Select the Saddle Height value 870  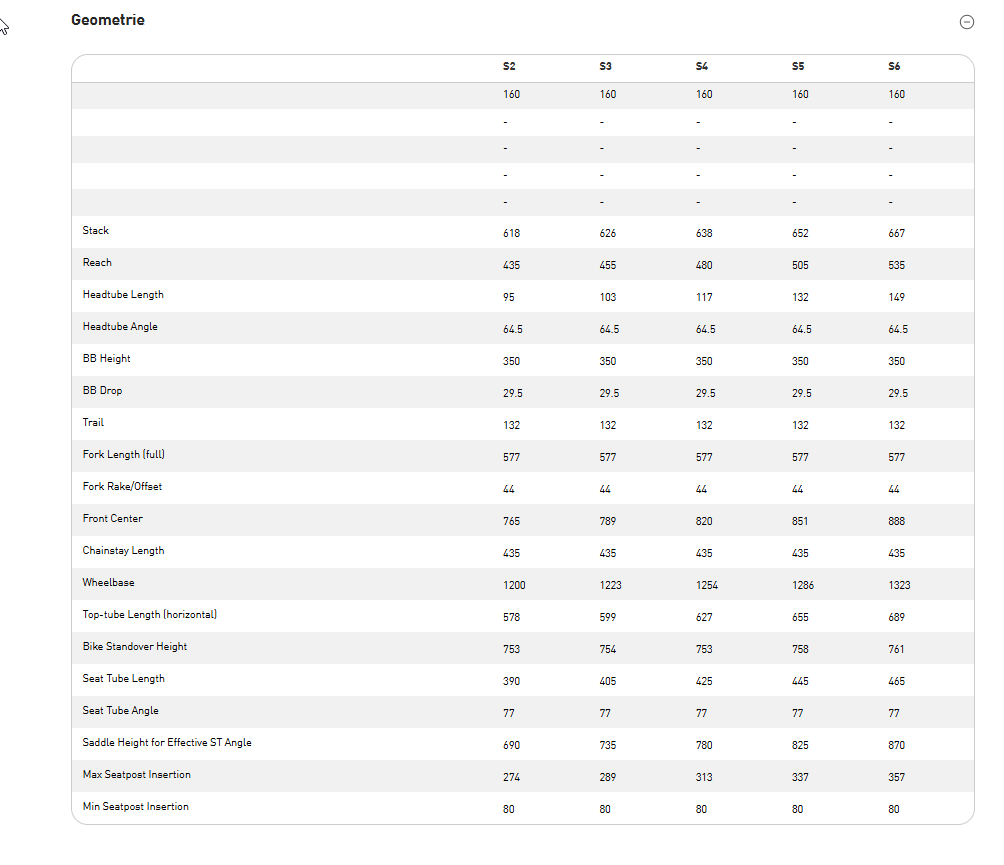coord(896,746)
